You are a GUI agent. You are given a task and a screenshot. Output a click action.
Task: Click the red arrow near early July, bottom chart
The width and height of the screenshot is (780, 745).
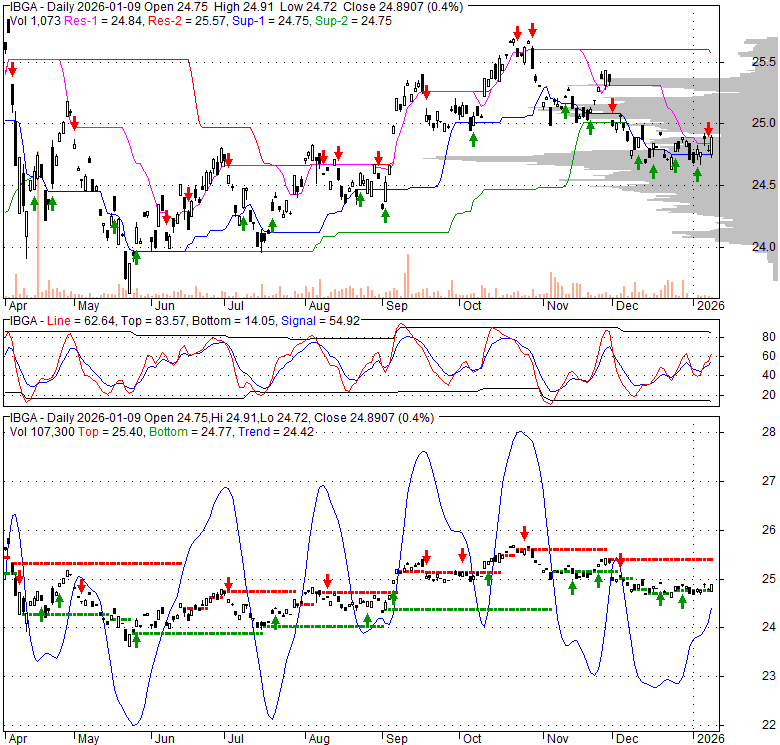tap(228, 584)
